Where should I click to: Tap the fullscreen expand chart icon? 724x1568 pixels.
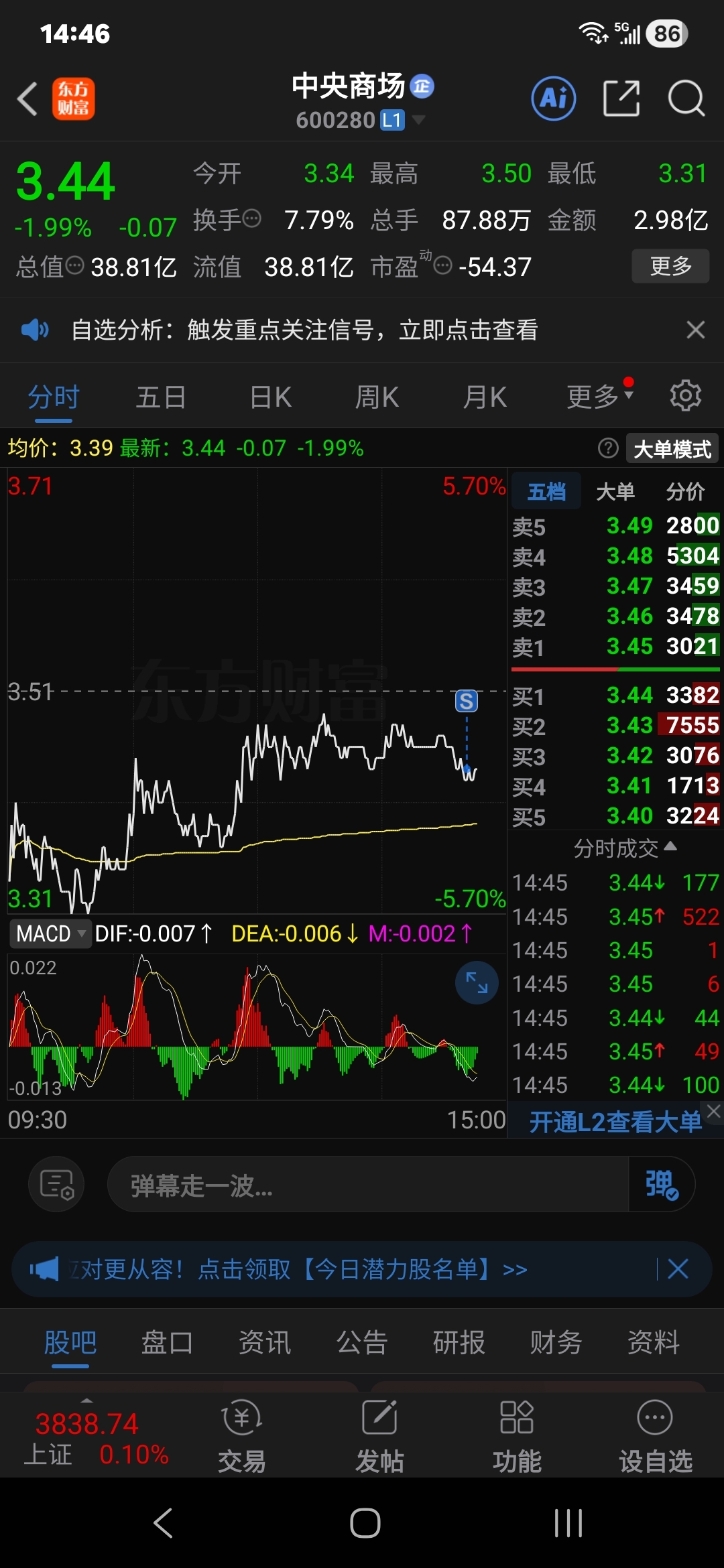pos(477,982)
